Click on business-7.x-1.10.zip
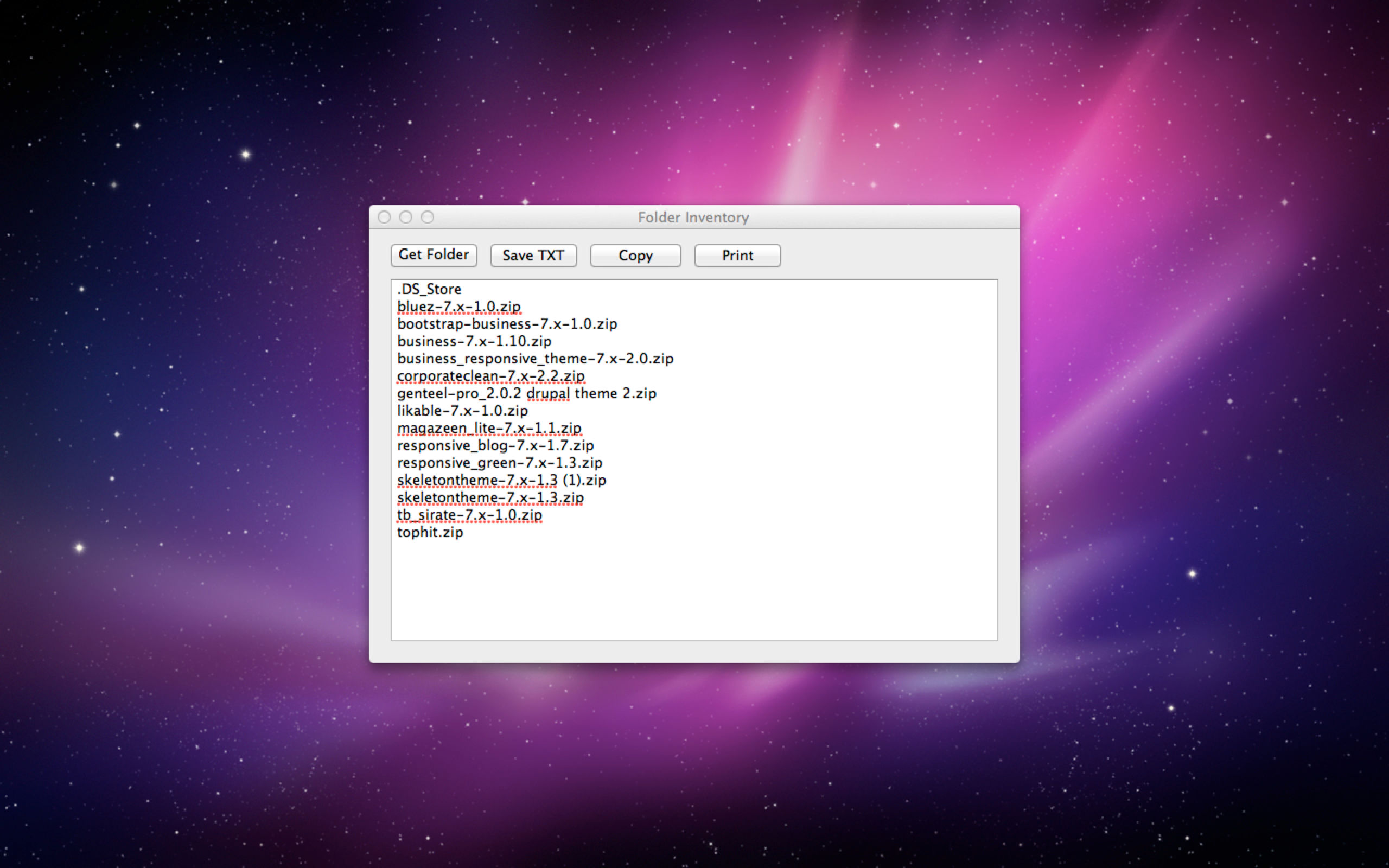1389x868 pixels. coord(474,341)
